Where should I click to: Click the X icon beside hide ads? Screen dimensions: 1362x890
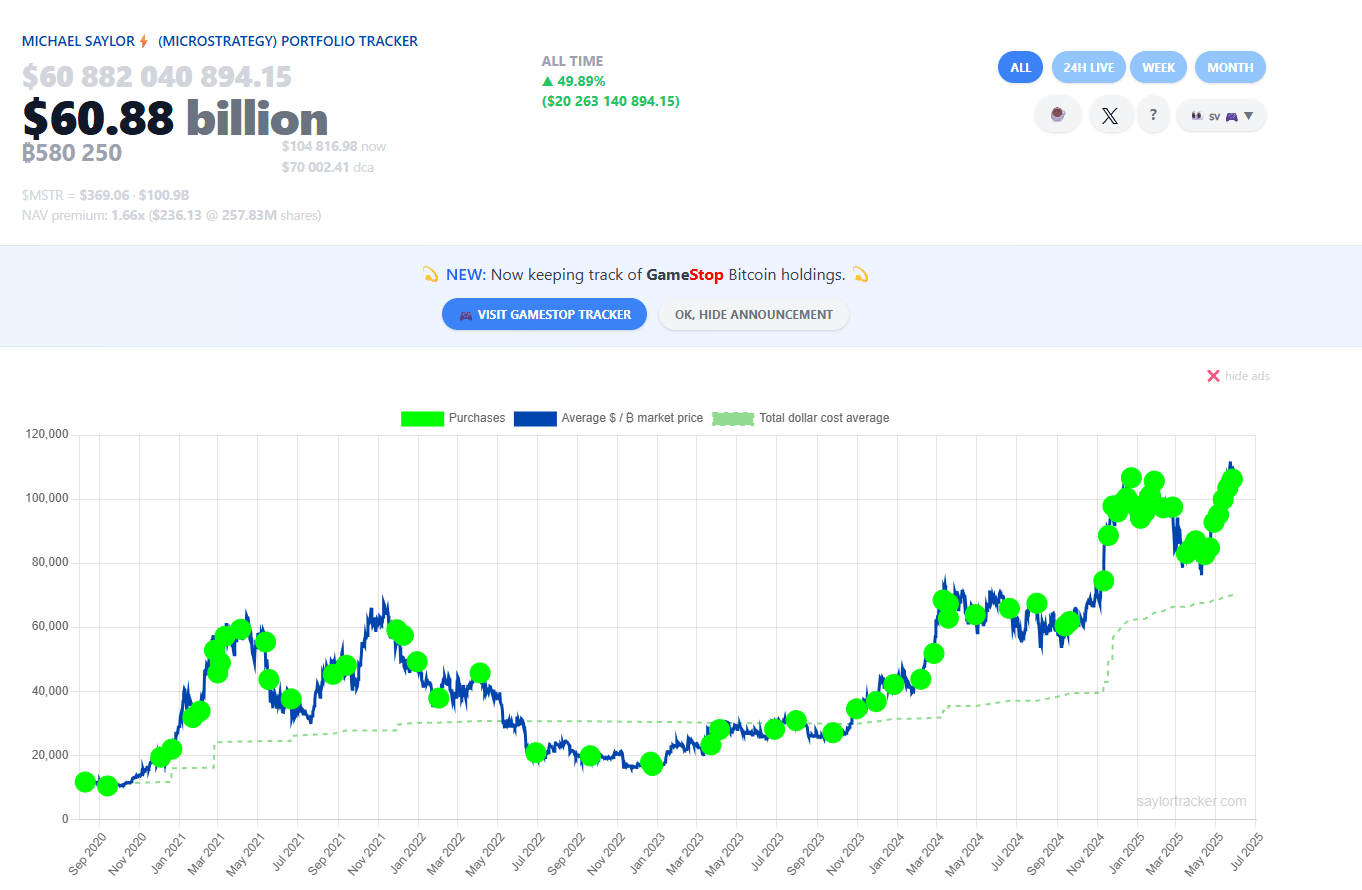coord(1213,376)
